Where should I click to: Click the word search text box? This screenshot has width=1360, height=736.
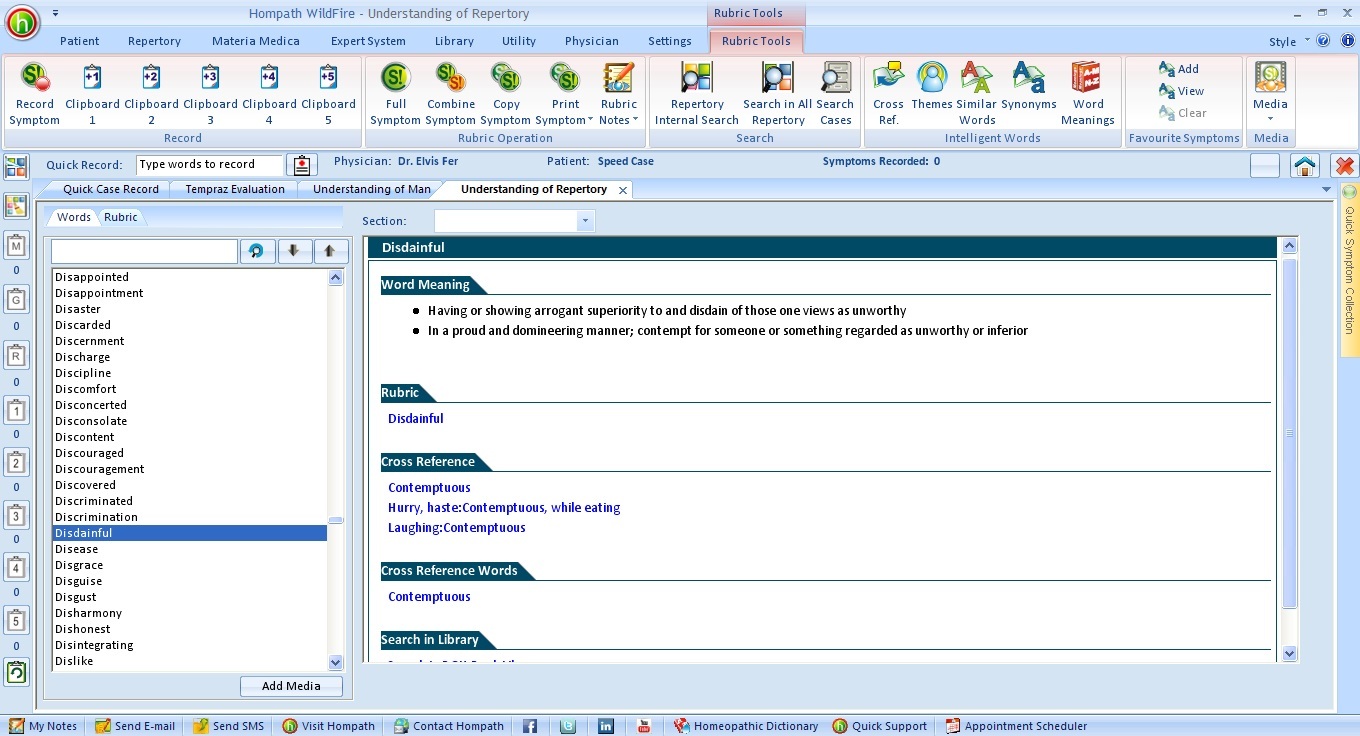[x=144, y=251]
